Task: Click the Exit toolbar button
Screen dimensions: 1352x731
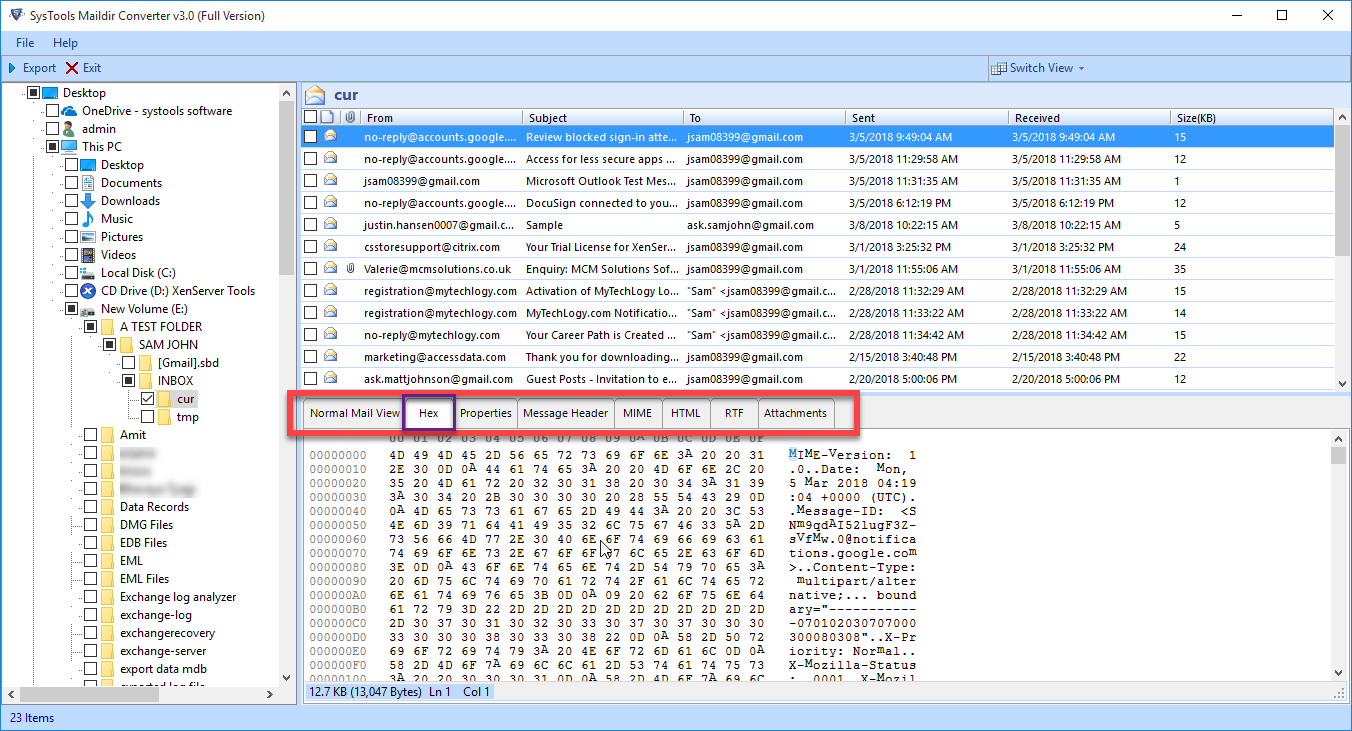Action: click(x=84, y=68)
